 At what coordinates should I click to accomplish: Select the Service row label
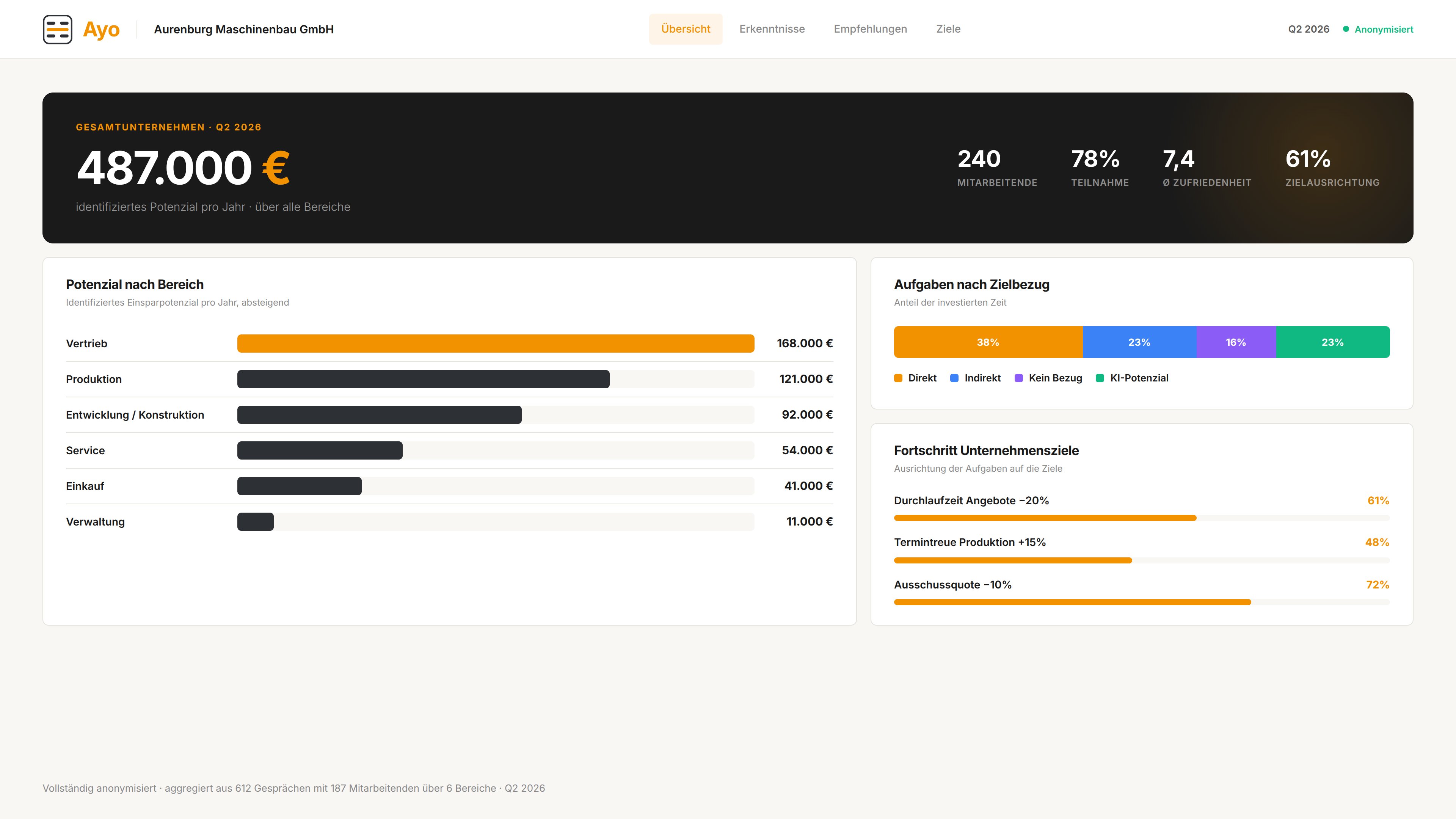(85, 450)
